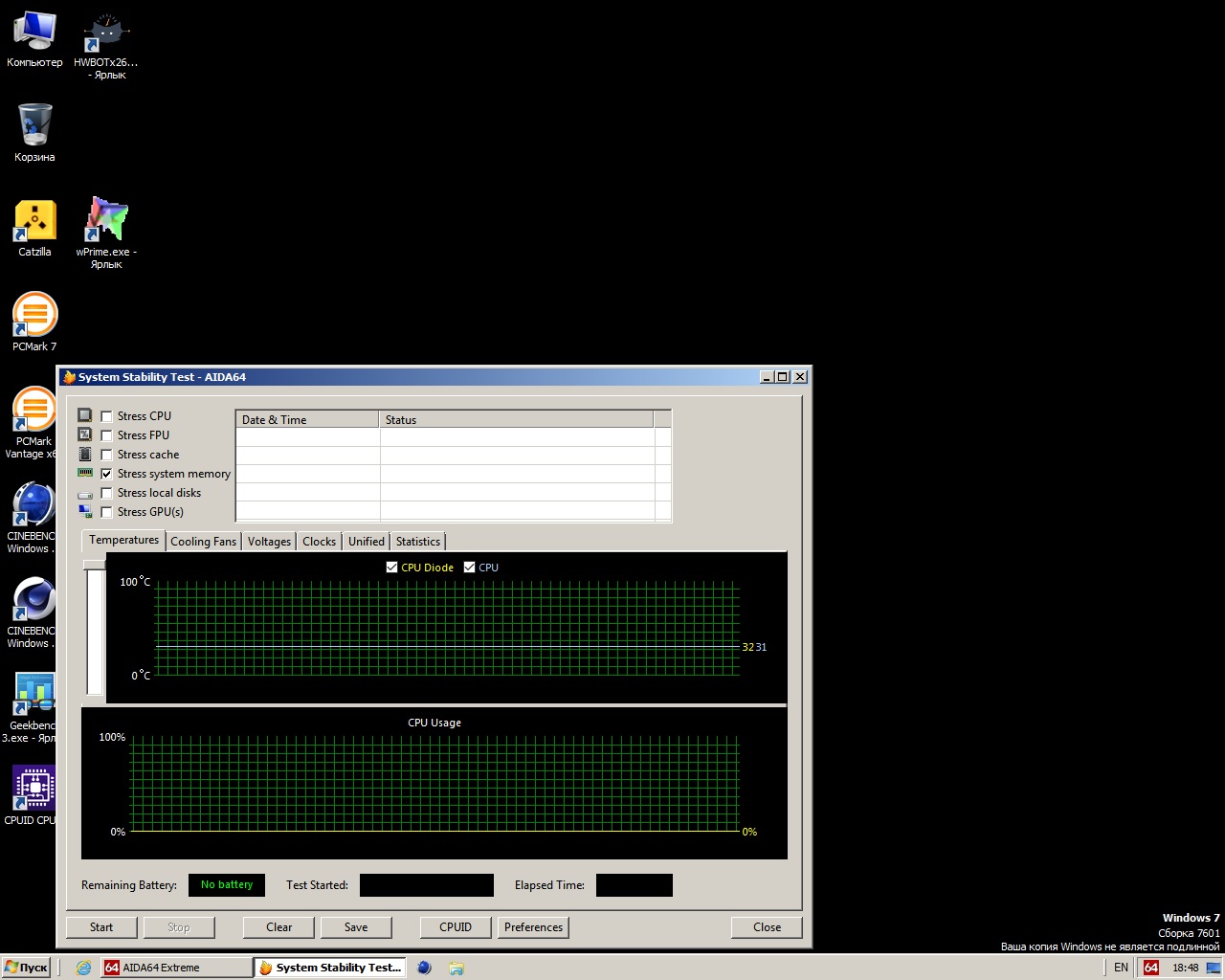Open the Voltages tab
Screen dimensions: 1225x980
pos(269,542)
